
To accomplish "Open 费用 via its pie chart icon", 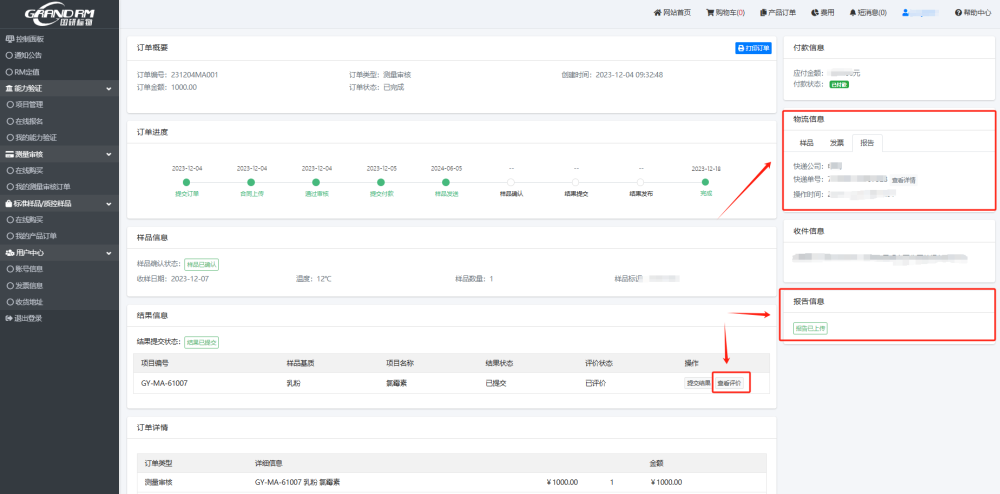I will click(814, 13).
